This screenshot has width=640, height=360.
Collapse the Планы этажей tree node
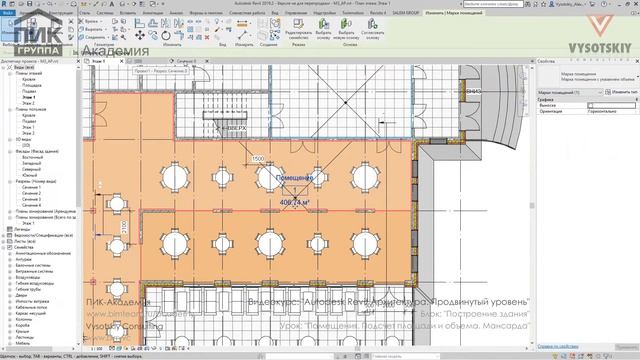[x=10, y=73]
